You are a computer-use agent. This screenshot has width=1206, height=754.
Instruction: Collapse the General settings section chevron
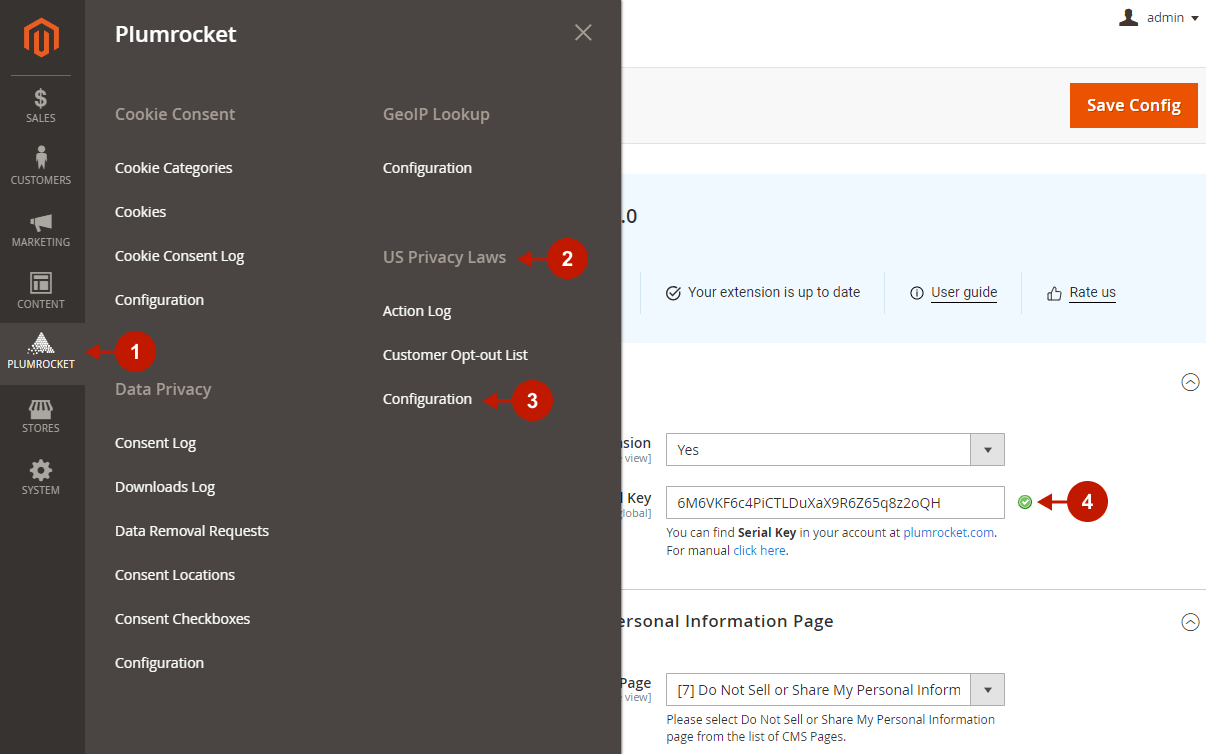1190,382
